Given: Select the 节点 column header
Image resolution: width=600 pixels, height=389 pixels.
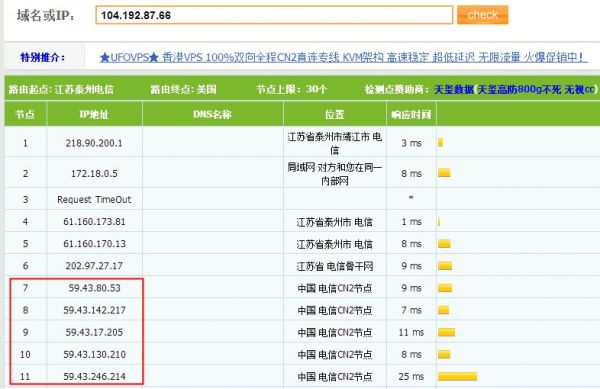Looking at the screenshot, I should [25, 114].
